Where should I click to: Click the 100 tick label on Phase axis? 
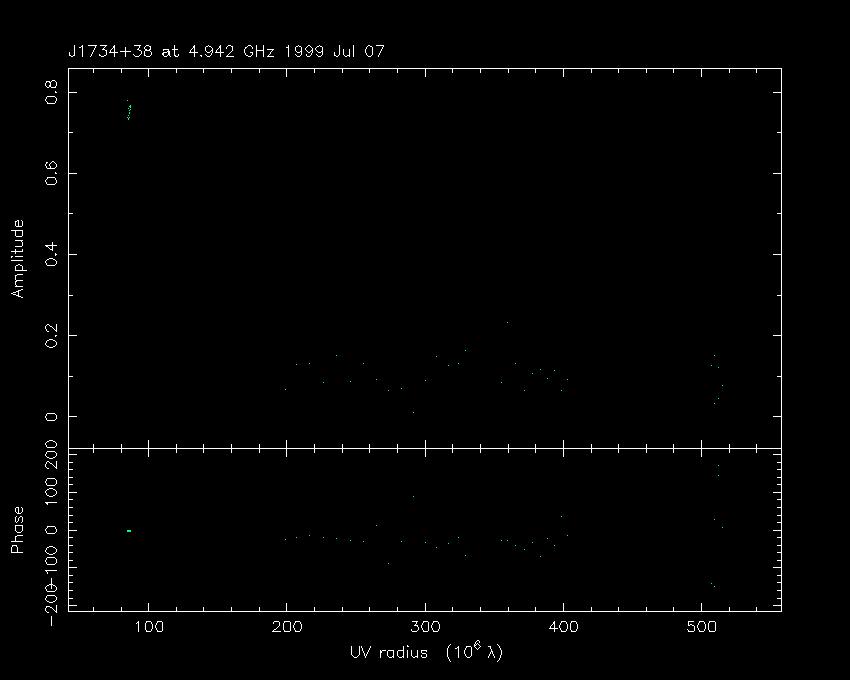tap(51, 492)
